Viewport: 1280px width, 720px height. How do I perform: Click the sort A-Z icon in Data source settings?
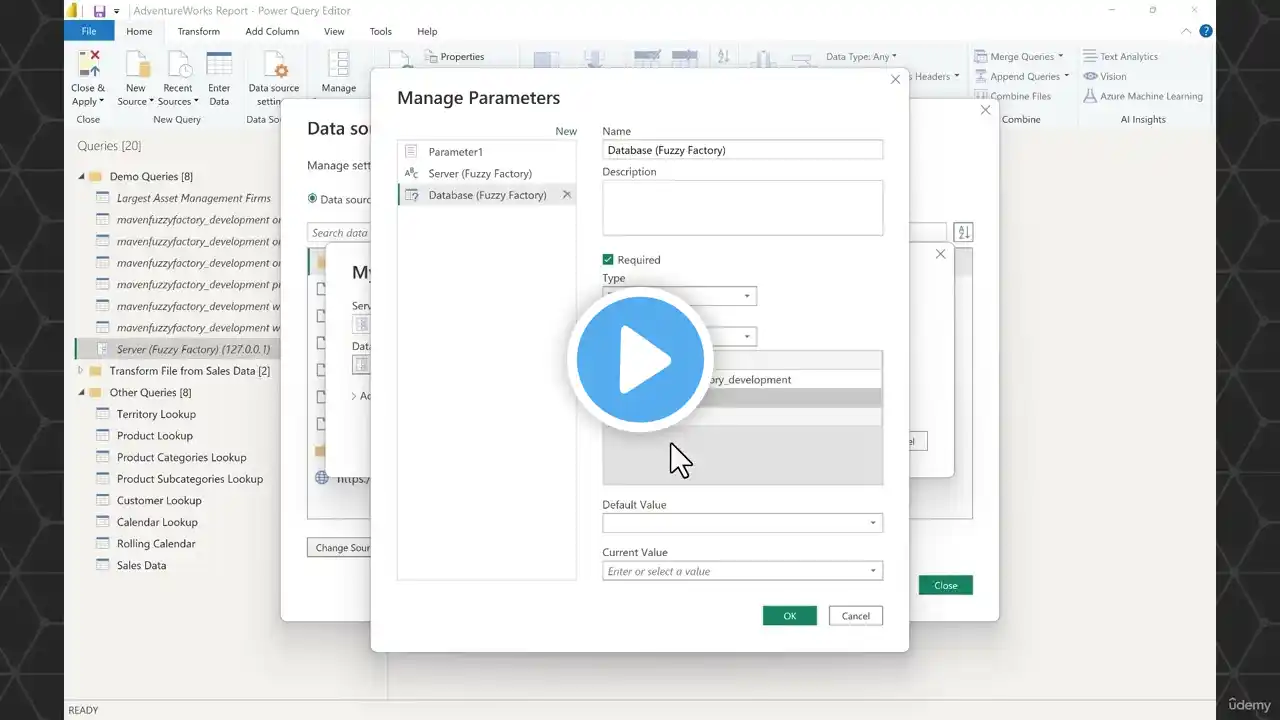point(963,233)
